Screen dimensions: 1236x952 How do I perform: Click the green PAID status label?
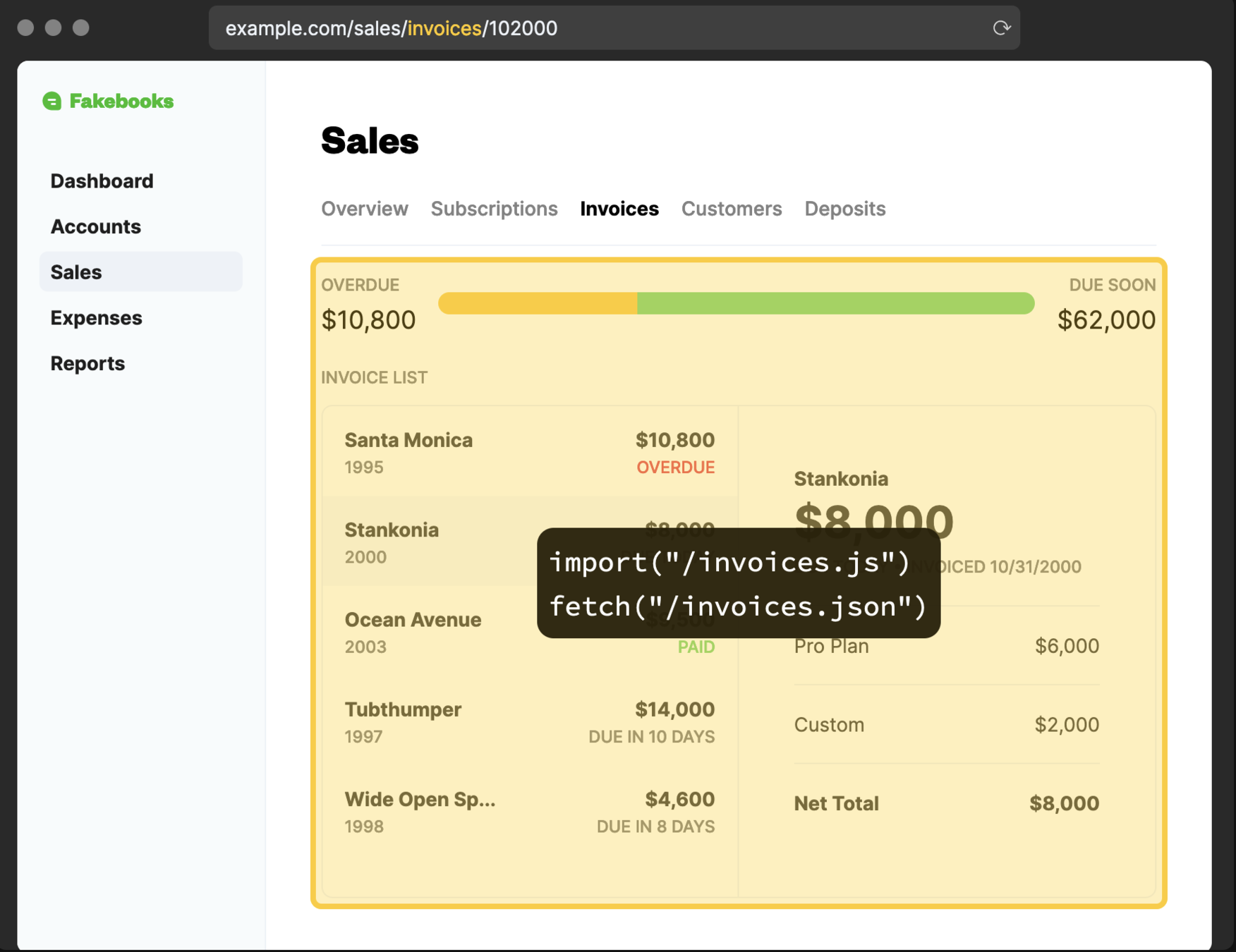pyautogui.click(x=696, y=647)
